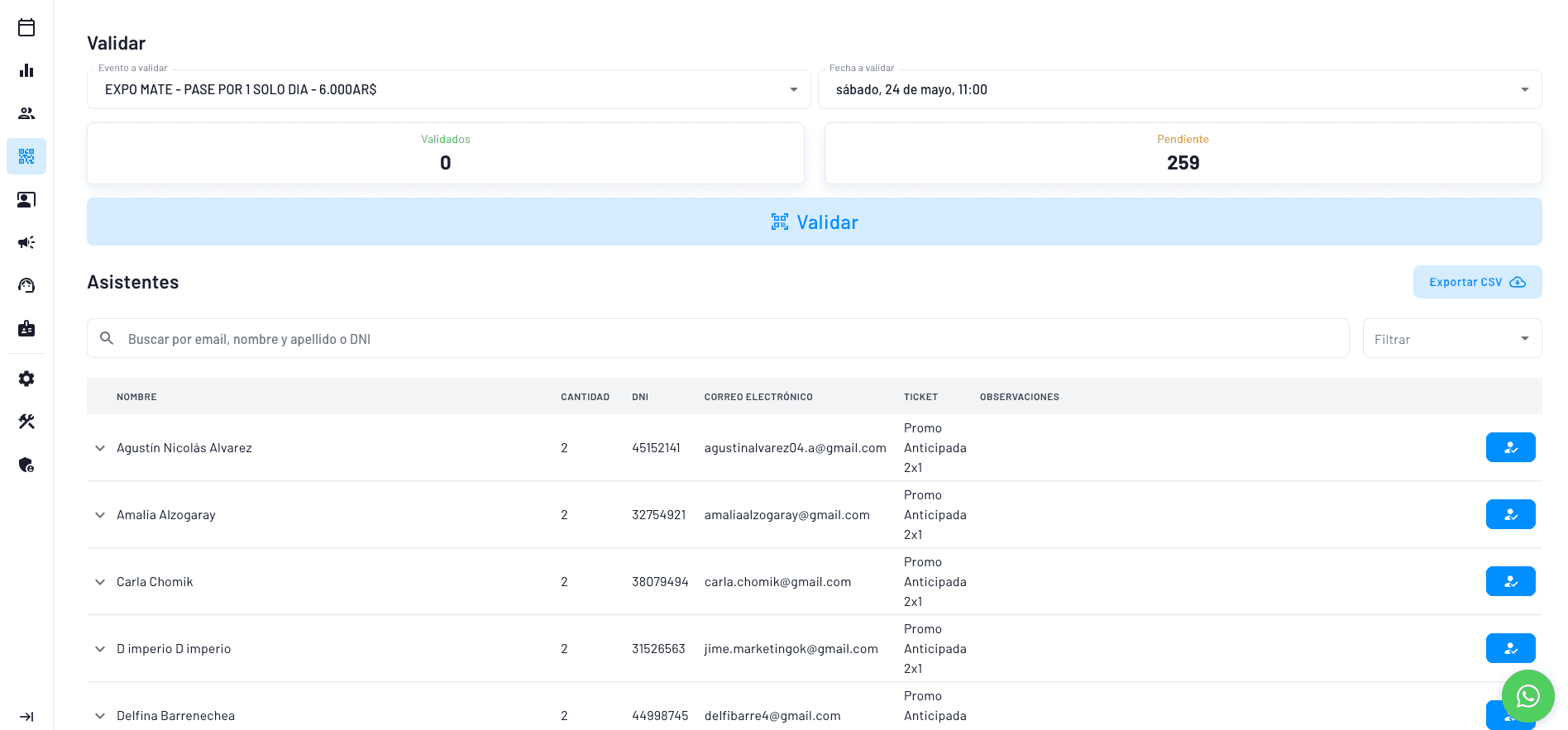Select email agustinalvarez04.a@gmail.com
Viewport: 1568px width, 730px height.
796,448
